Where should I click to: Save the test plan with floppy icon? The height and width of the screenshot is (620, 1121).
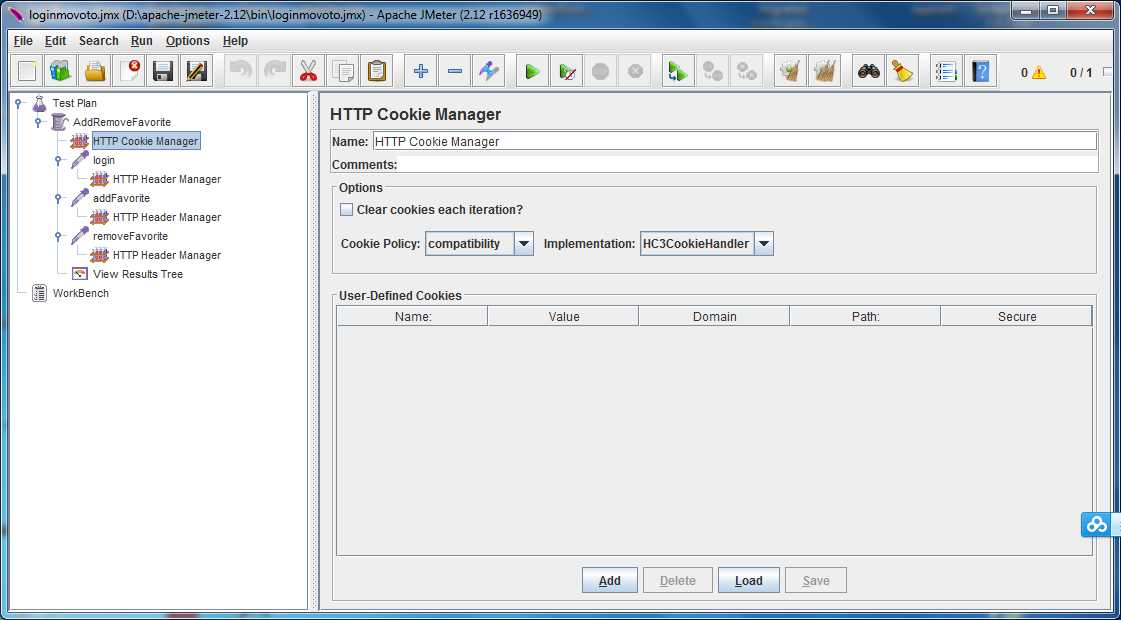pos(163,71)
